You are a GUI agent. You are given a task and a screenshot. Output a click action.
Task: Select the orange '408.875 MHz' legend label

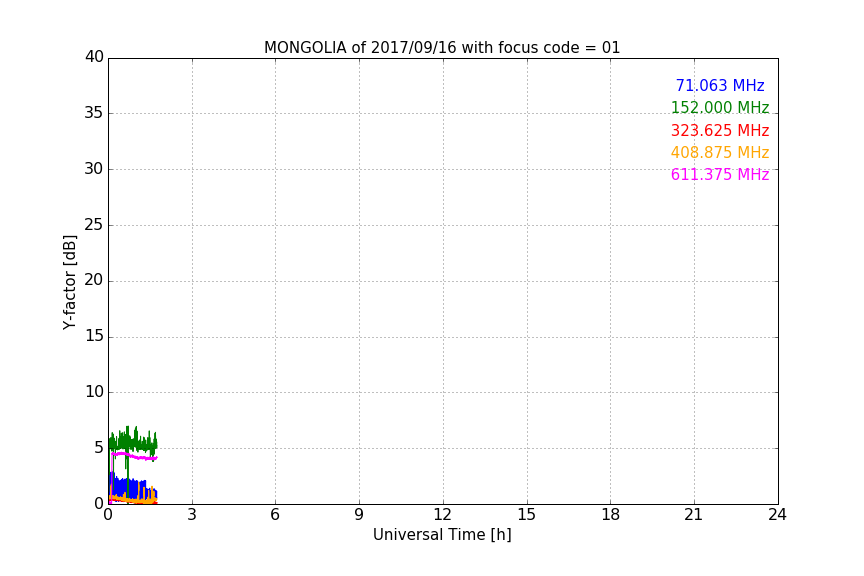click(720, 152)
